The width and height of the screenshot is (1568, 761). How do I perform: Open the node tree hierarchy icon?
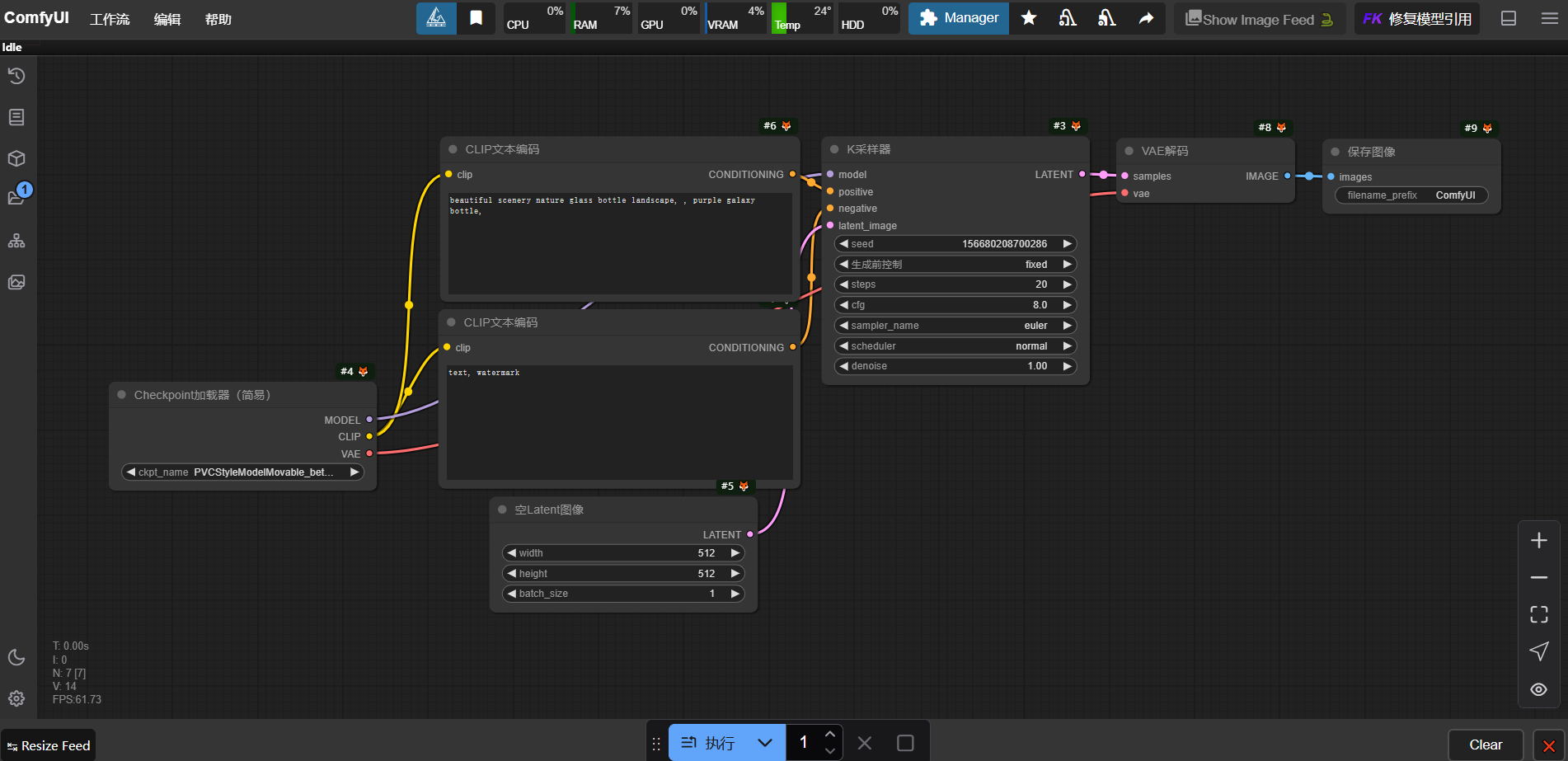tap(16, 241)
